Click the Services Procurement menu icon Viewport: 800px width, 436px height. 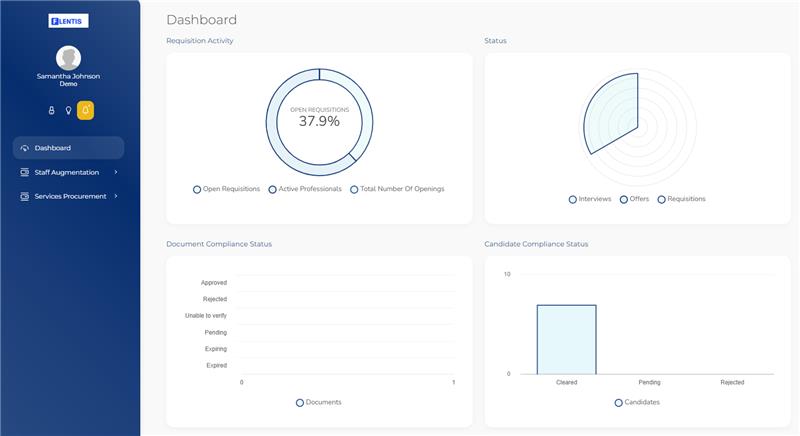25,196
